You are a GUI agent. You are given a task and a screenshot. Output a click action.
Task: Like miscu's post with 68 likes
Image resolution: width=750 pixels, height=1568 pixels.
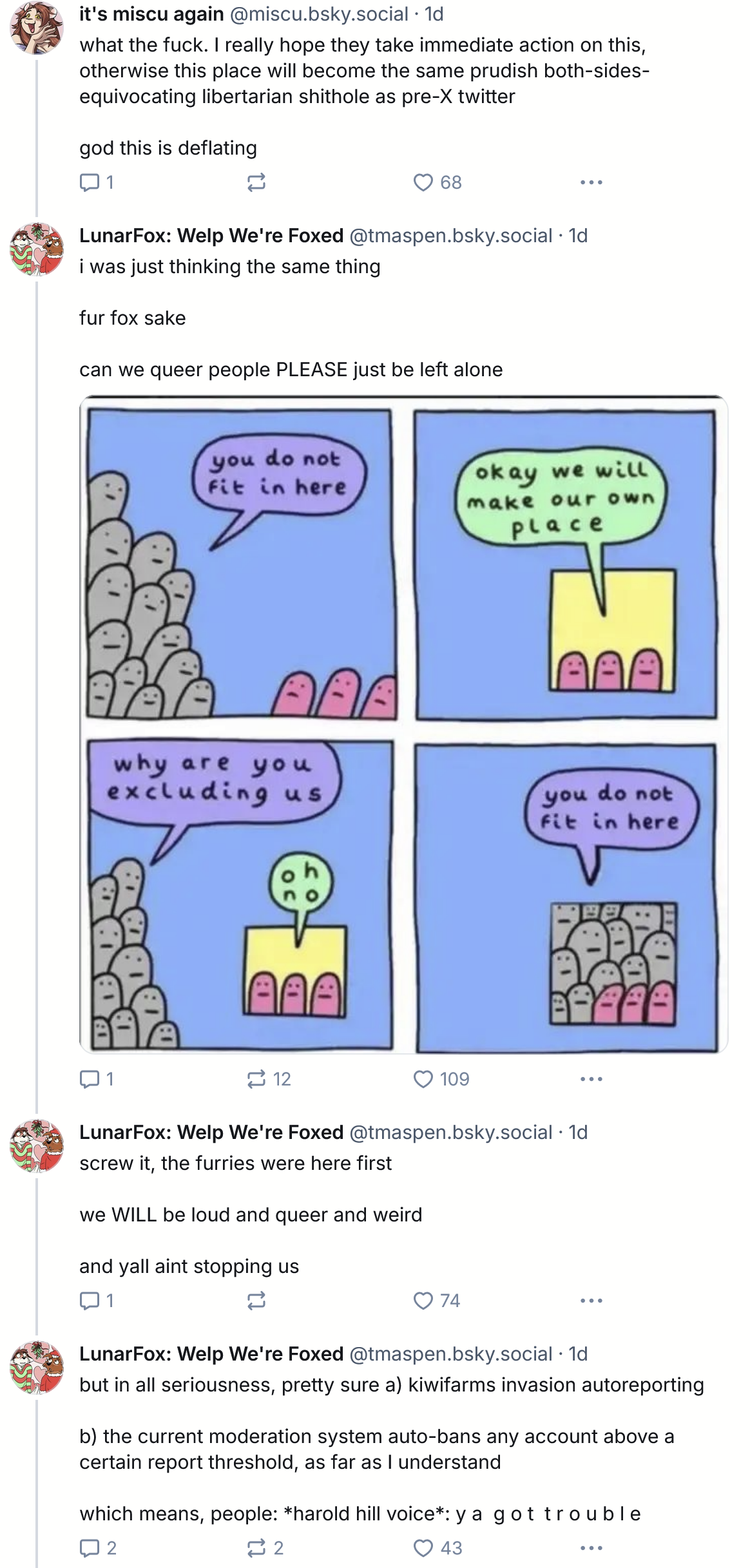click(x=423, y=183)
